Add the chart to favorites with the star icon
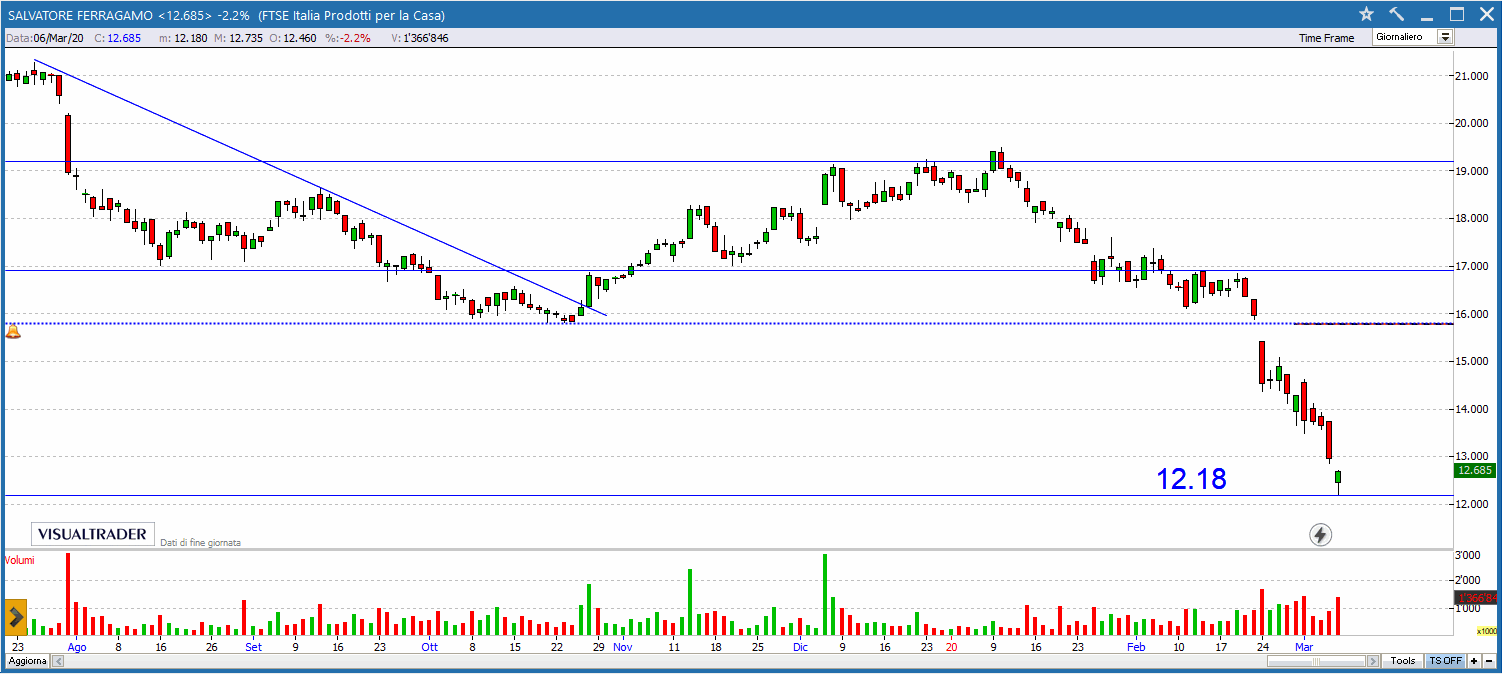 click(1367, 14)
